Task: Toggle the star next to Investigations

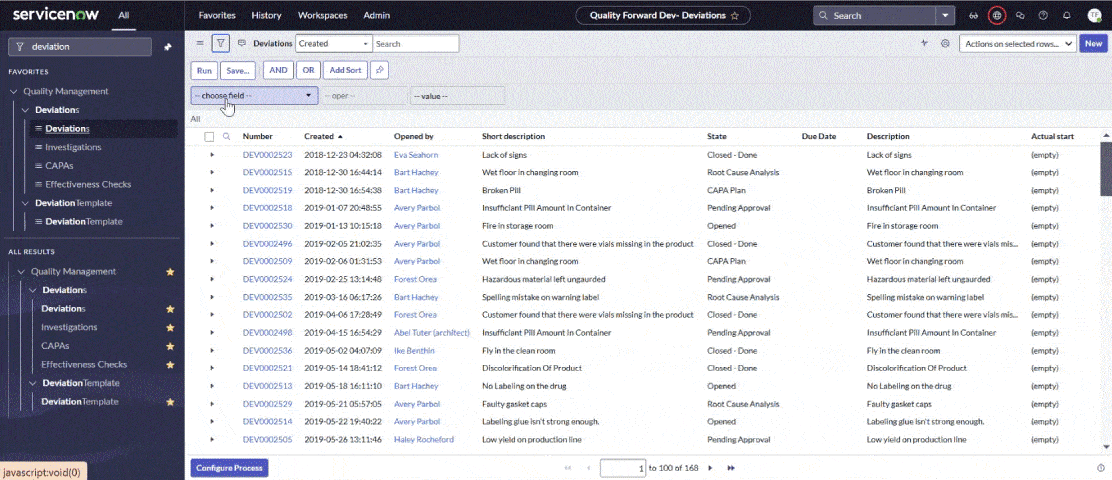Action: (170, 327)
